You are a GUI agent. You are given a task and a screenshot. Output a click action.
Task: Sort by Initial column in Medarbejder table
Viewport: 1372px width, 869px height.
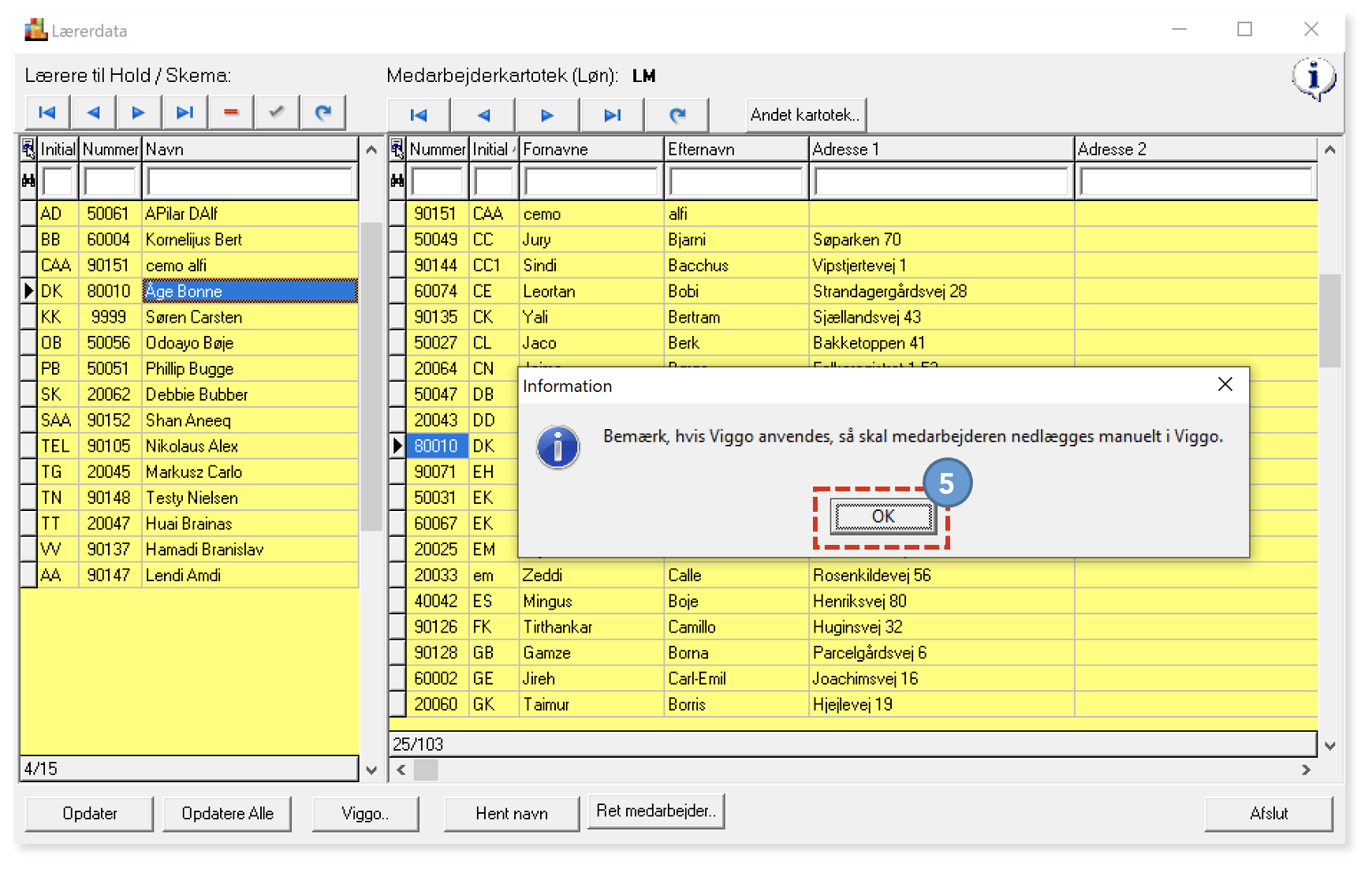tap(494, 149)
